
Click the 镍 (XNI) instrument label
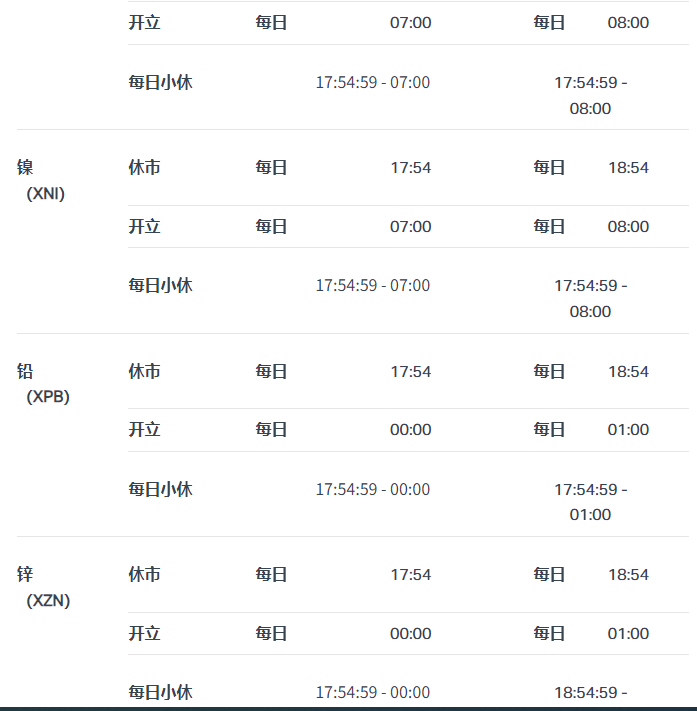point(42,180)
